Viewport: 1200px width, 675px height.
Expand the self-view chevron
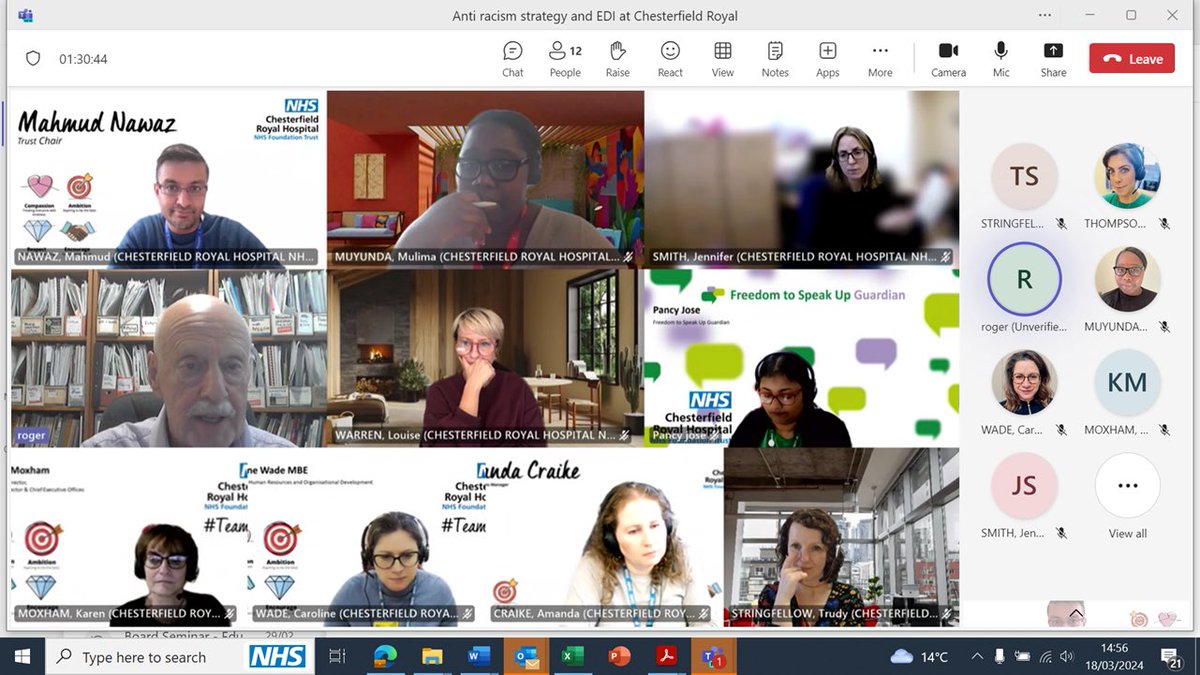tap(1076, 613)
